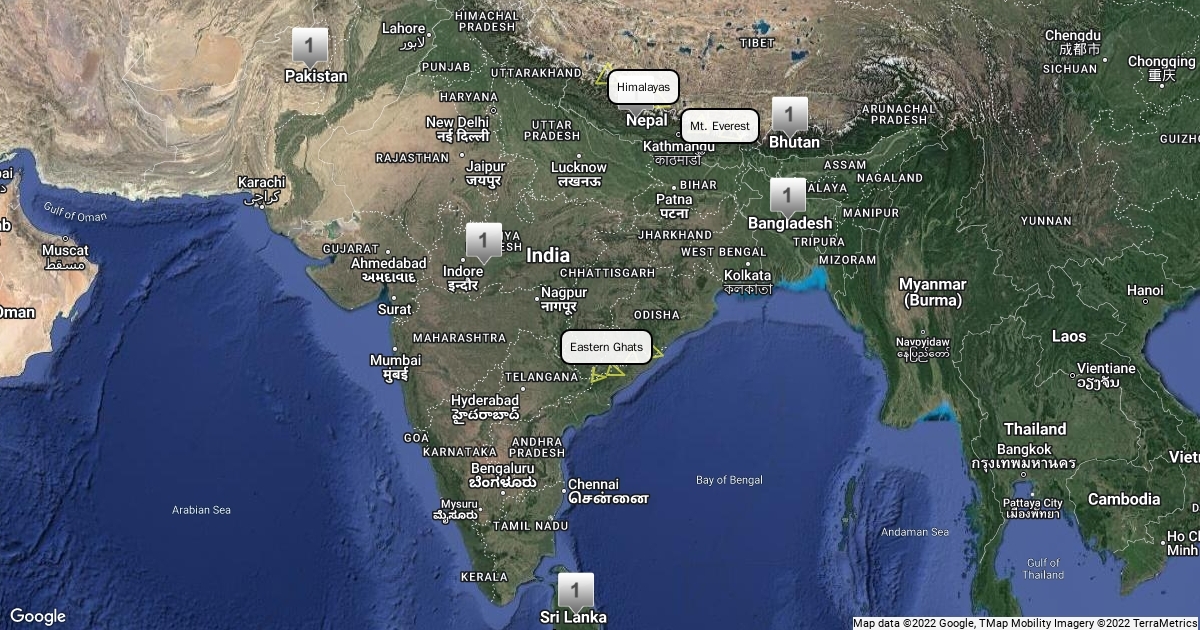This screenshot has width=1200, height=630.
Task: Click the Myanmar (Burma) label
Action: (931, 292)
